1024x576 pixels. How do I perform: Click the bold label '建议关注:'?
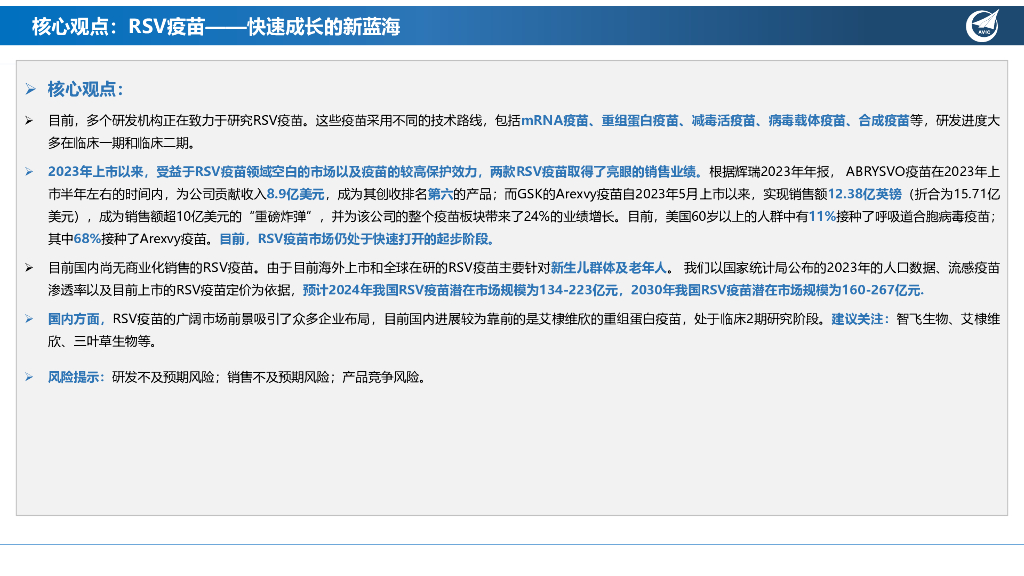[860, 319]
